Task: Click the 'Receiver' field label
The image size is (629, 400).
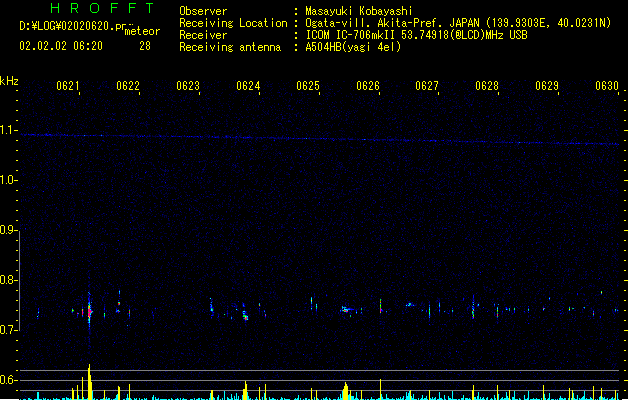Action: click(203, 35)
